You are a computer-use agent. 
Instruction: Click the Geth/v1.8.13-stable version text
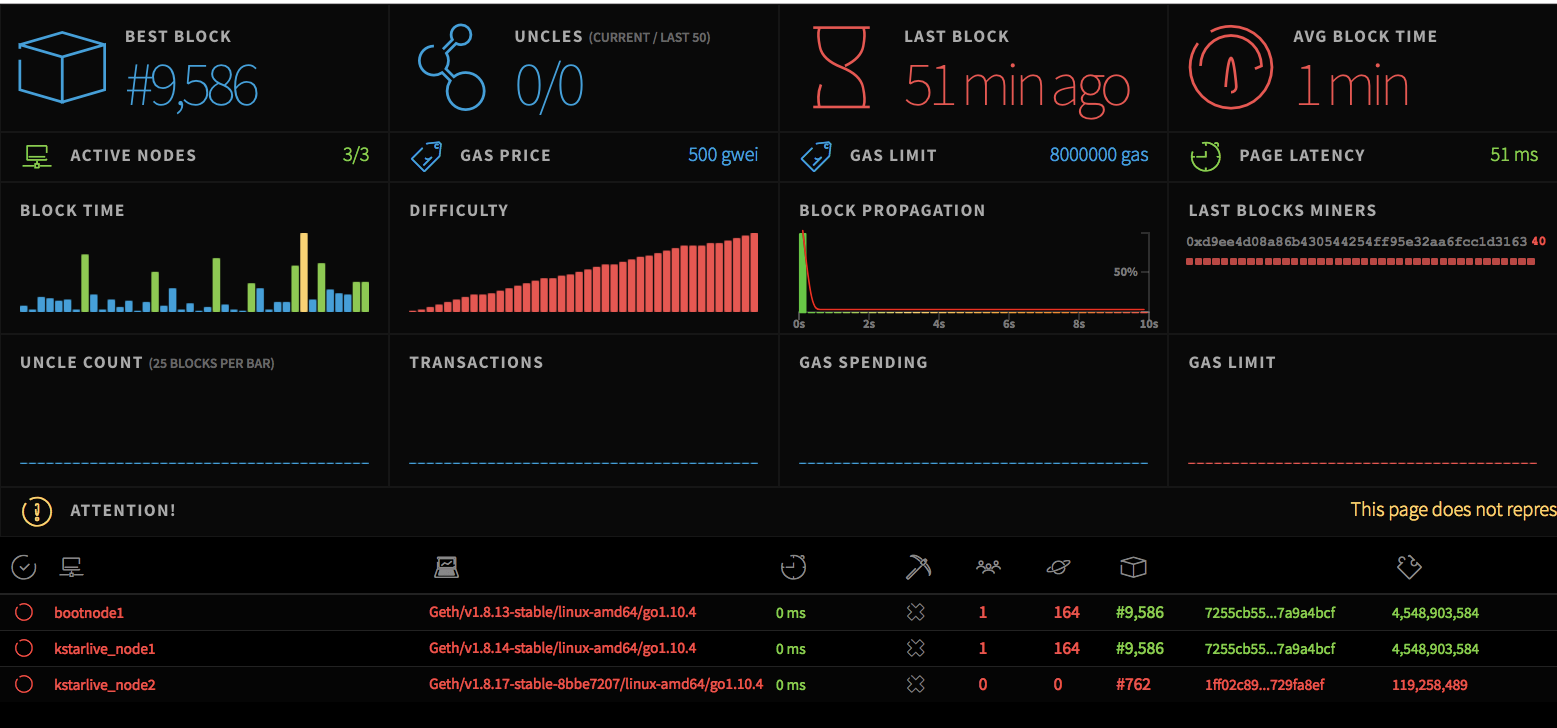563,612
